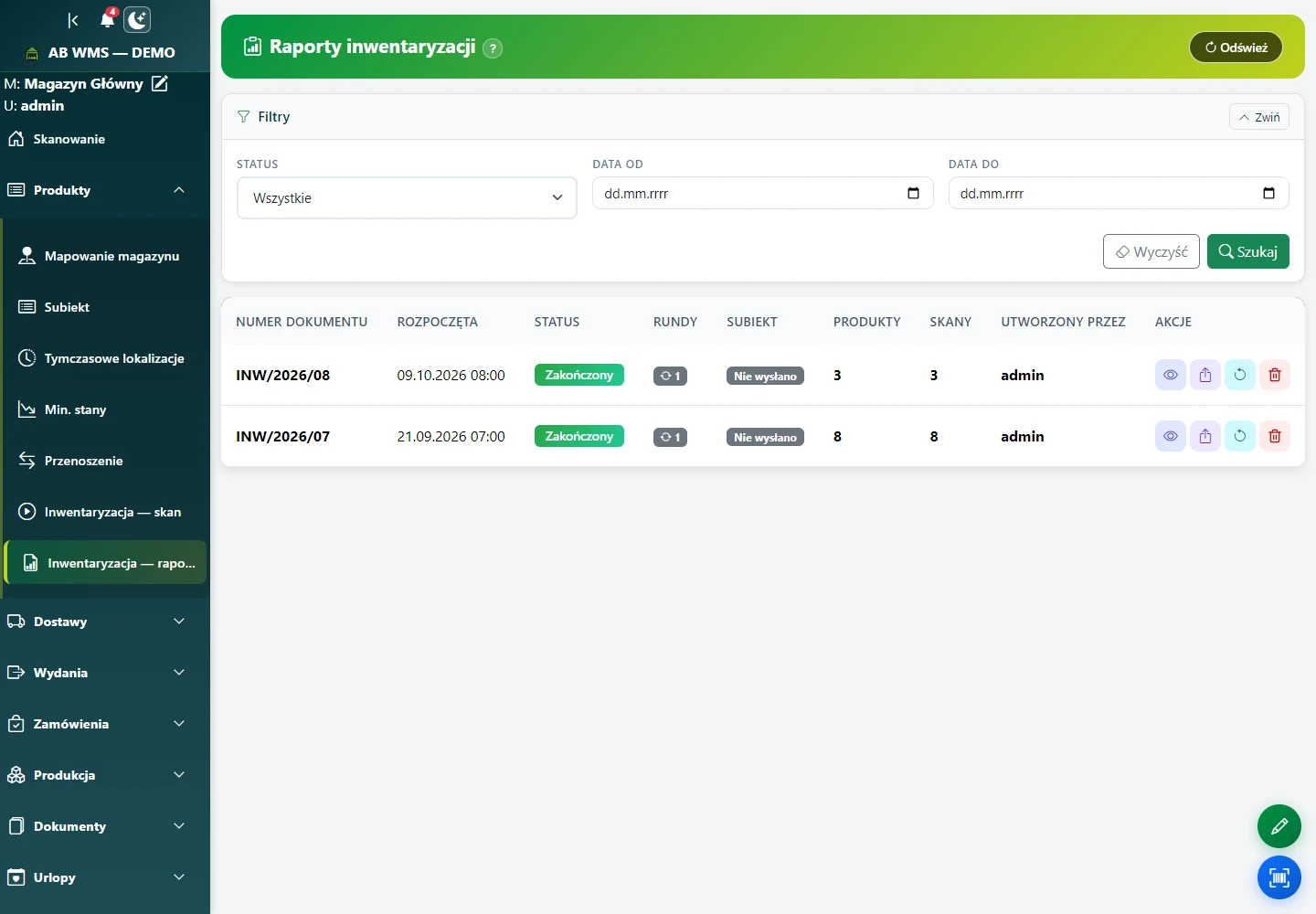This screenshot has width=1316, height=914.
Task: Open Przenoszenie menu item
Action: [x=106, y=461]
